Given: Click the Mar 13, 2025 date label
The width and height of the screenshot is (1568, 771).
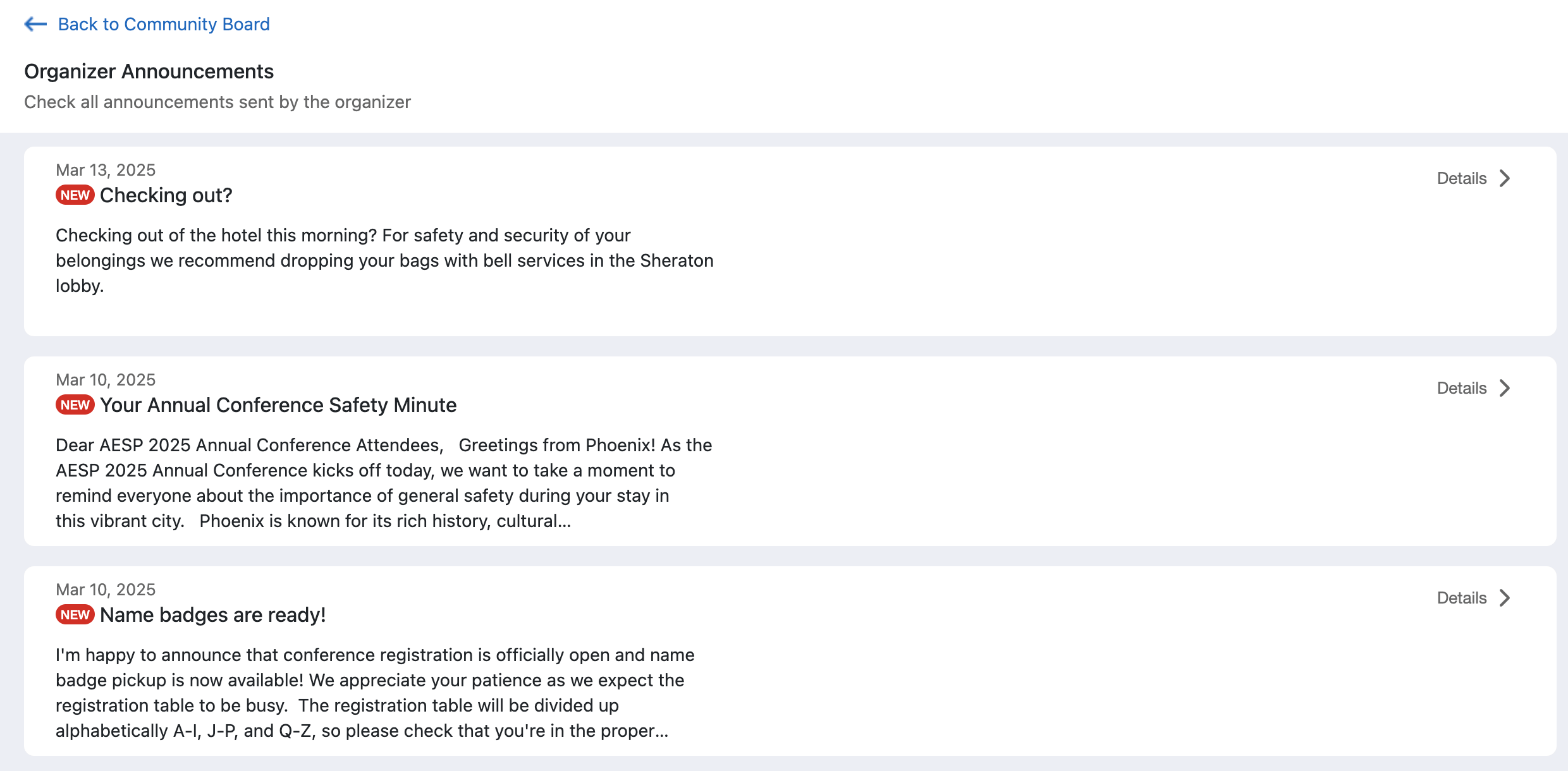Looking at the screenshot, I should [106, 170].
